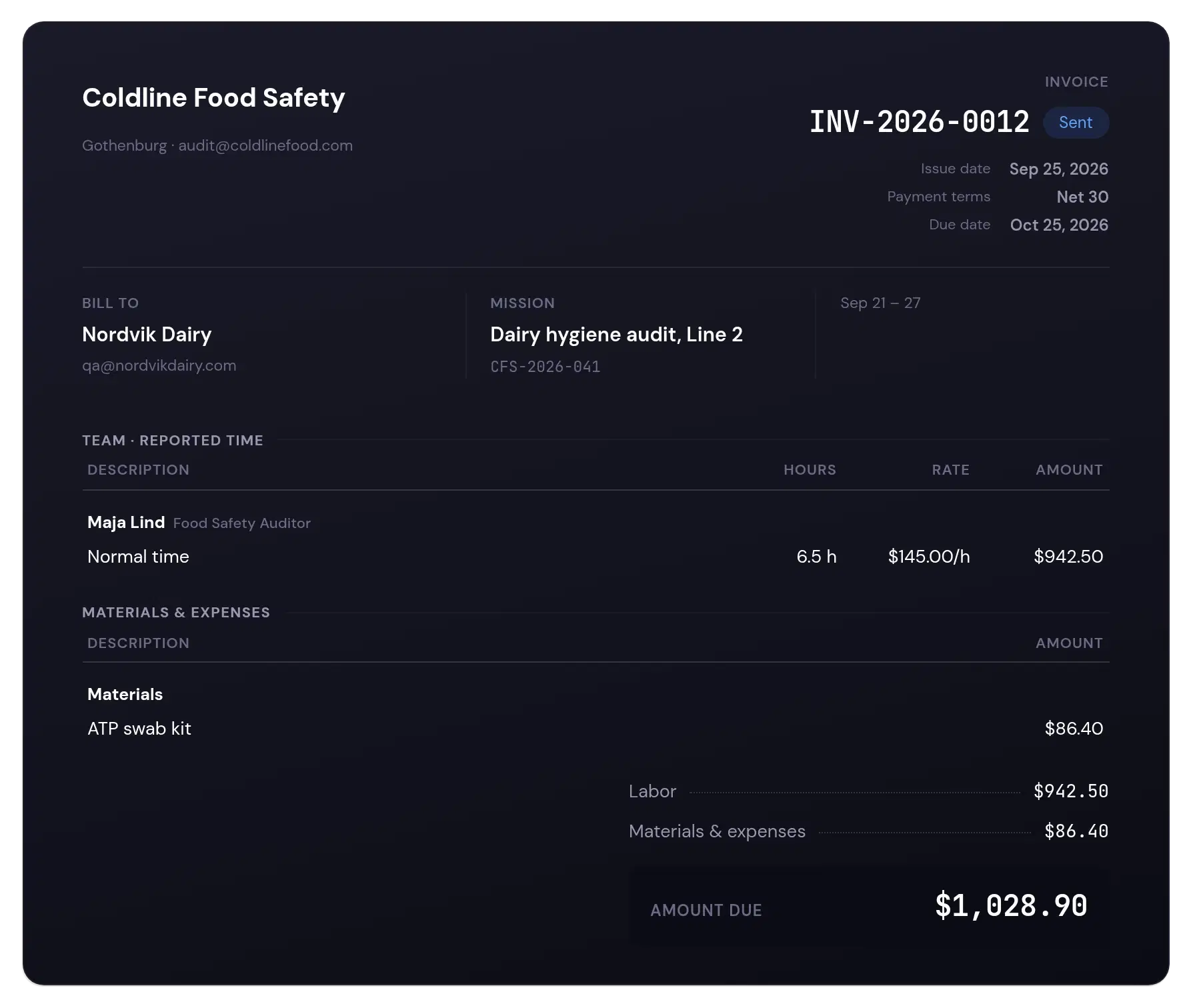Click the Sep 21 – 27 date range

click(x=880, y=303)
